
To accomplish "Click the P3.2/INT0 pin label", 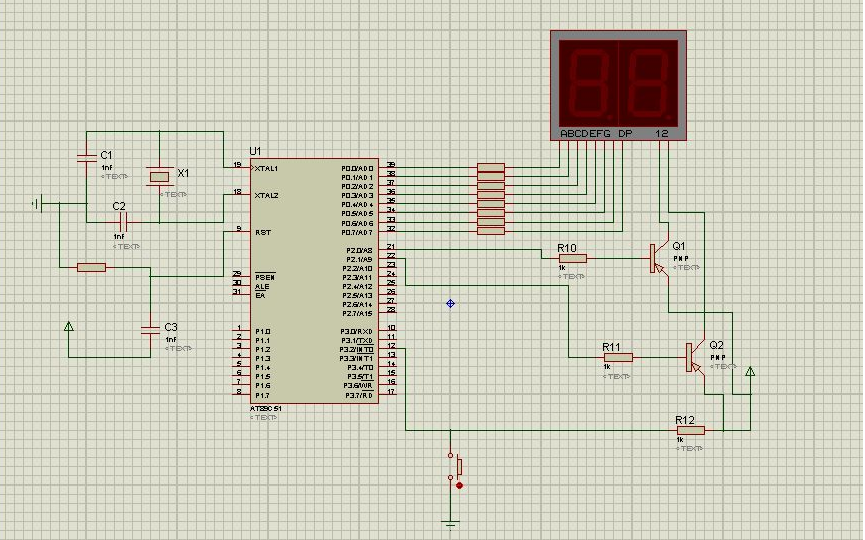I will coord(356,350).
